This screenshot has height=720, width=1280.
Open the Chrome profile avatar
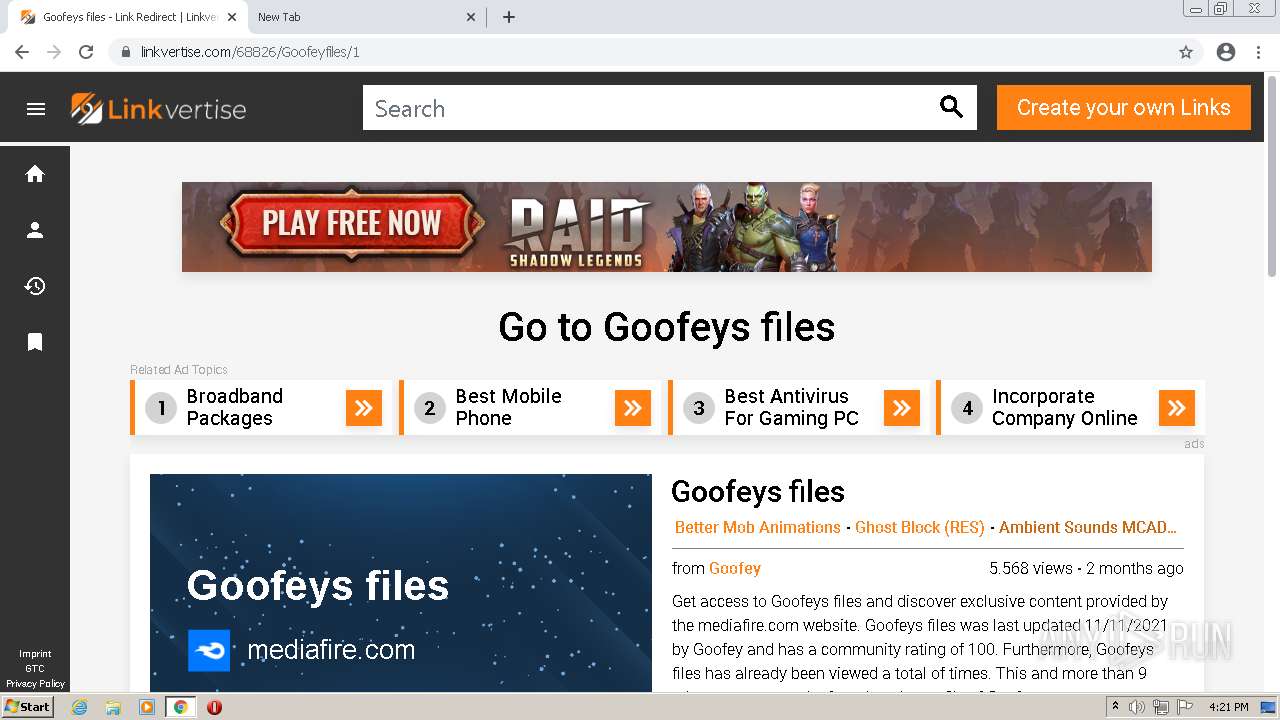coord(1226,52)
